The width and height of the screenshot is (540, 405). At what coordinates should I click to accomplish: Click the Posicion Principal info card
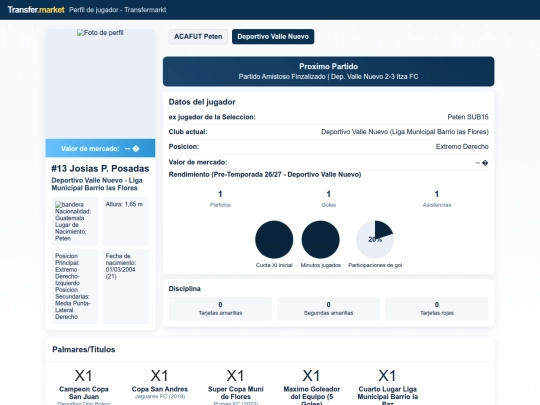(x=75, y=286)
